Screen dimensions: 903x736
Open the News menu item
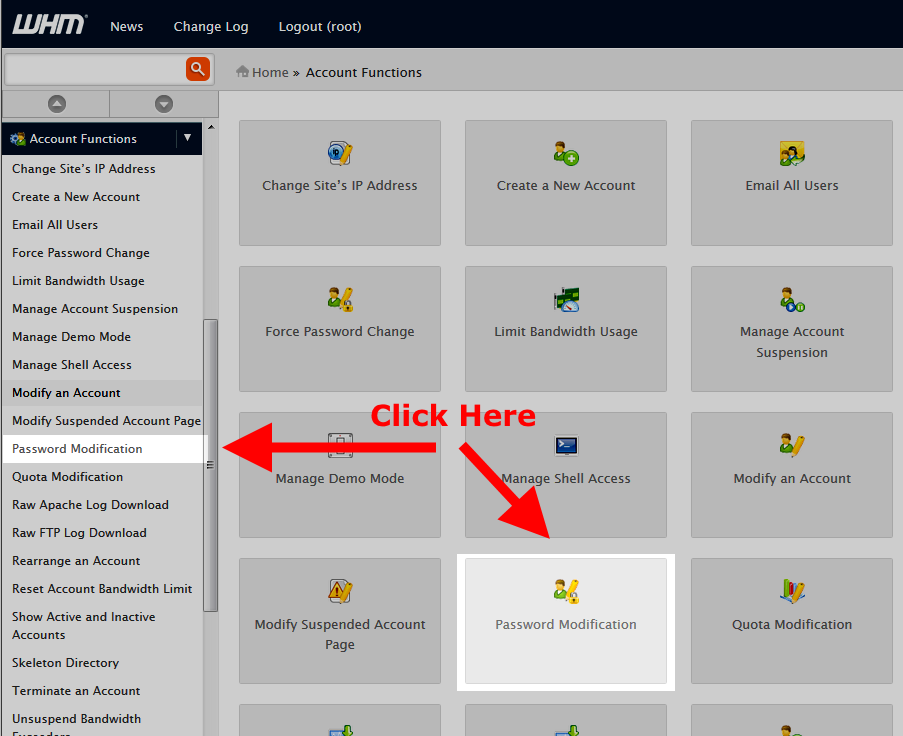pos(126,26)
